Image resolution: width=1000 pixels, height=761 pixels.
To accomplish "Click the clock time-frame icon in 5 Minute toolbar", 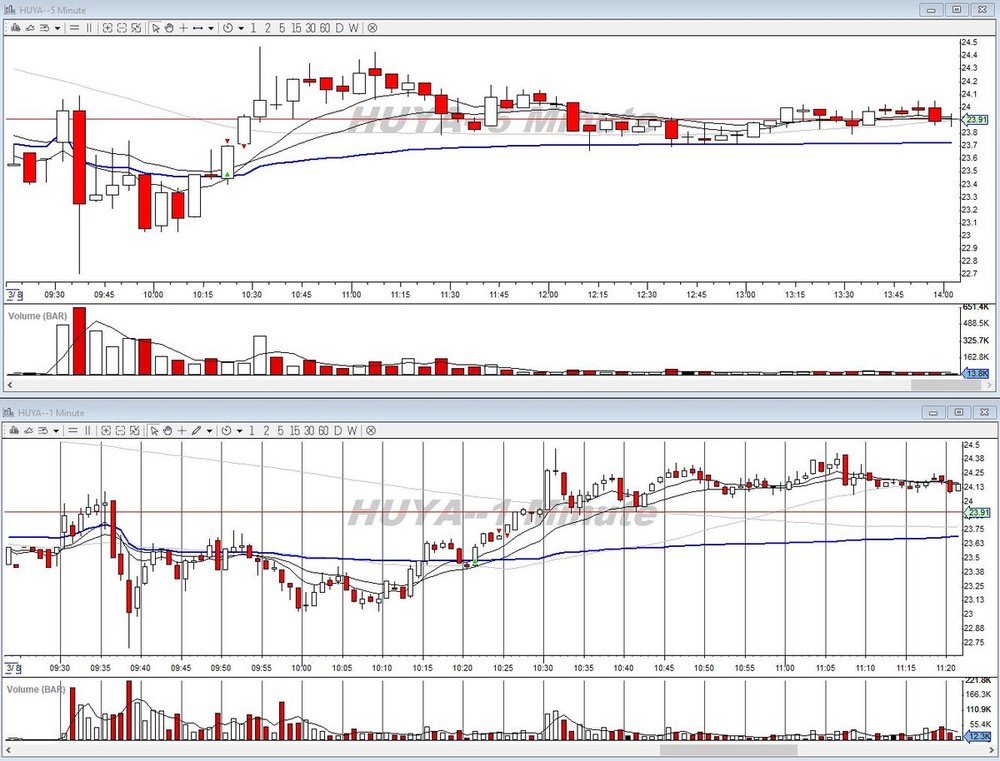I will pyautogui.click(x=228, y=28).
